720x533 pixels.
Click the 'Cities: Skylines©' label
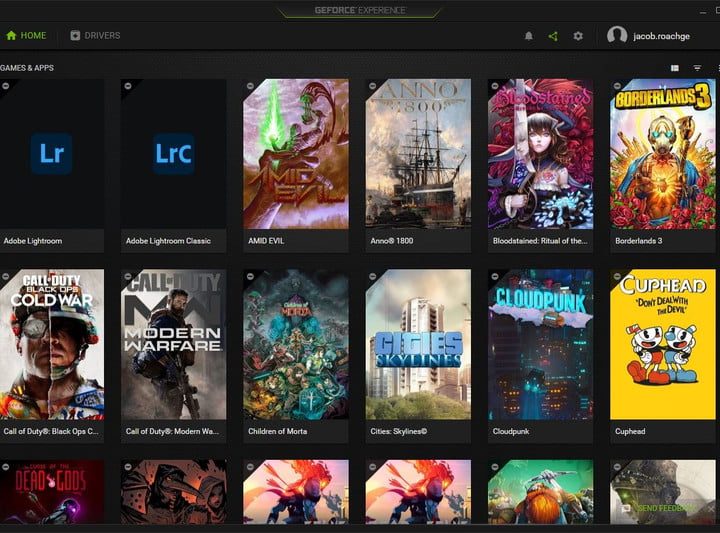point(399,431)
